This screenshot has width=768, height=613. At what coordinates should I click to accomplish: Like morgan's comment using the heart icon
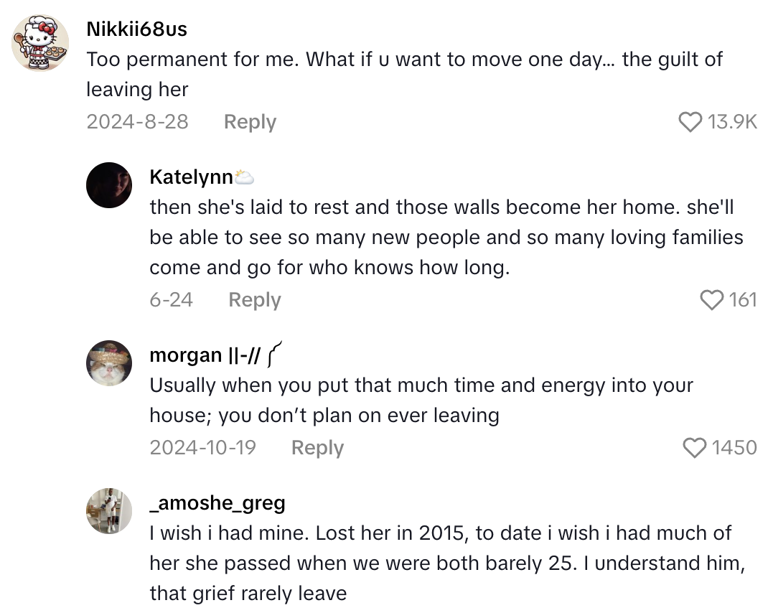point(694,448)
